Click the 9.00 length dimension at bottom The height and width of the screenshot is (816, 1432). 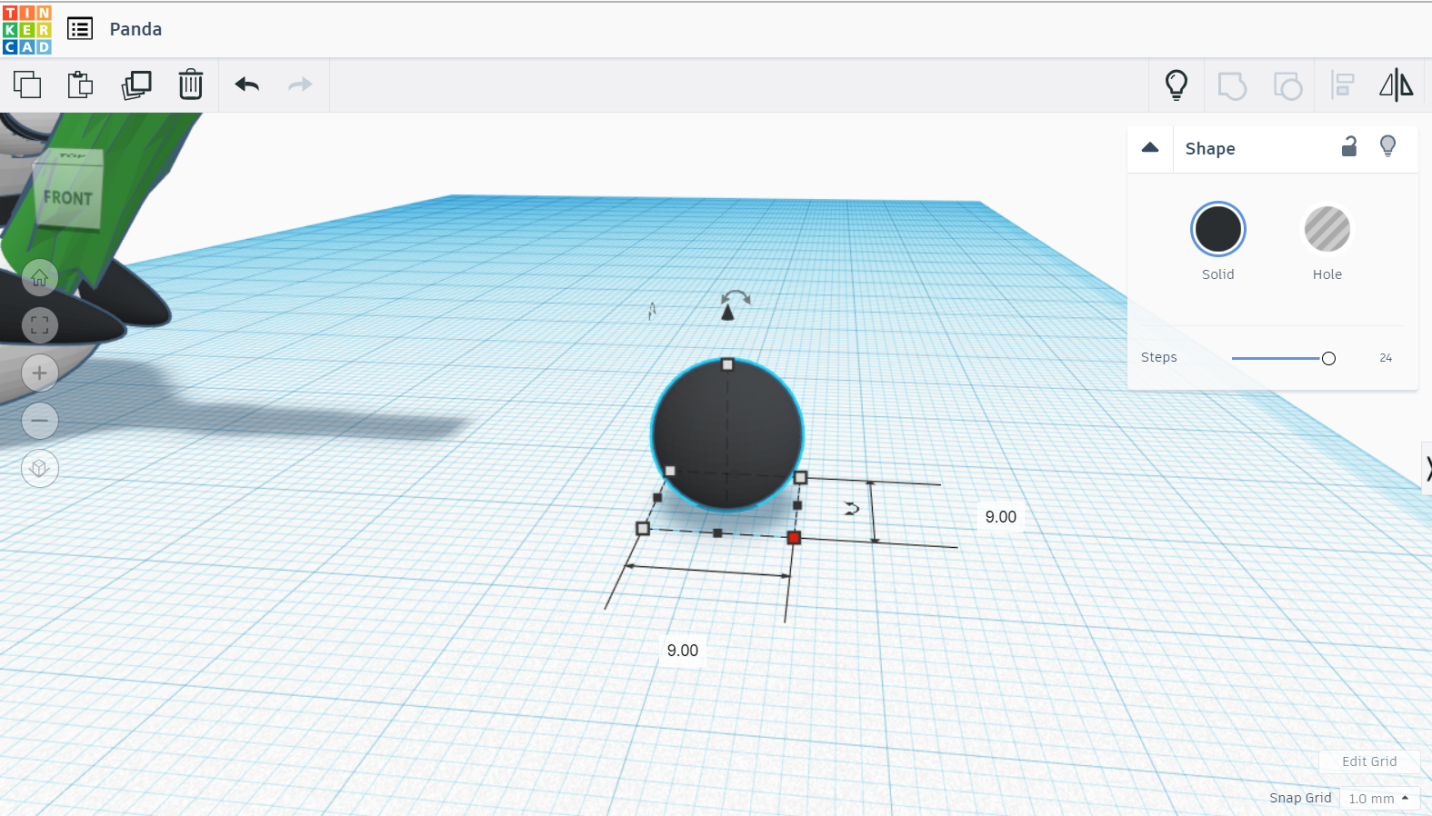tap(682, 650)
